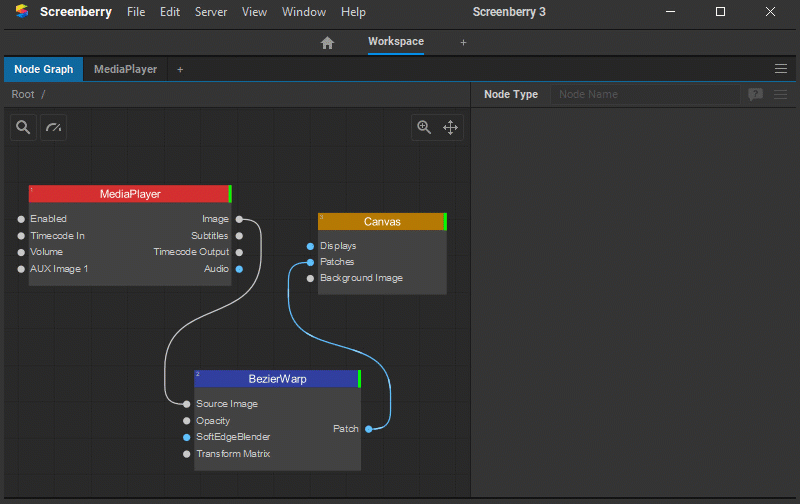This screenshot has width=800, height=504.
Task: Toggle green status bar on MediaPlayer node
Action: pos(230,194)
